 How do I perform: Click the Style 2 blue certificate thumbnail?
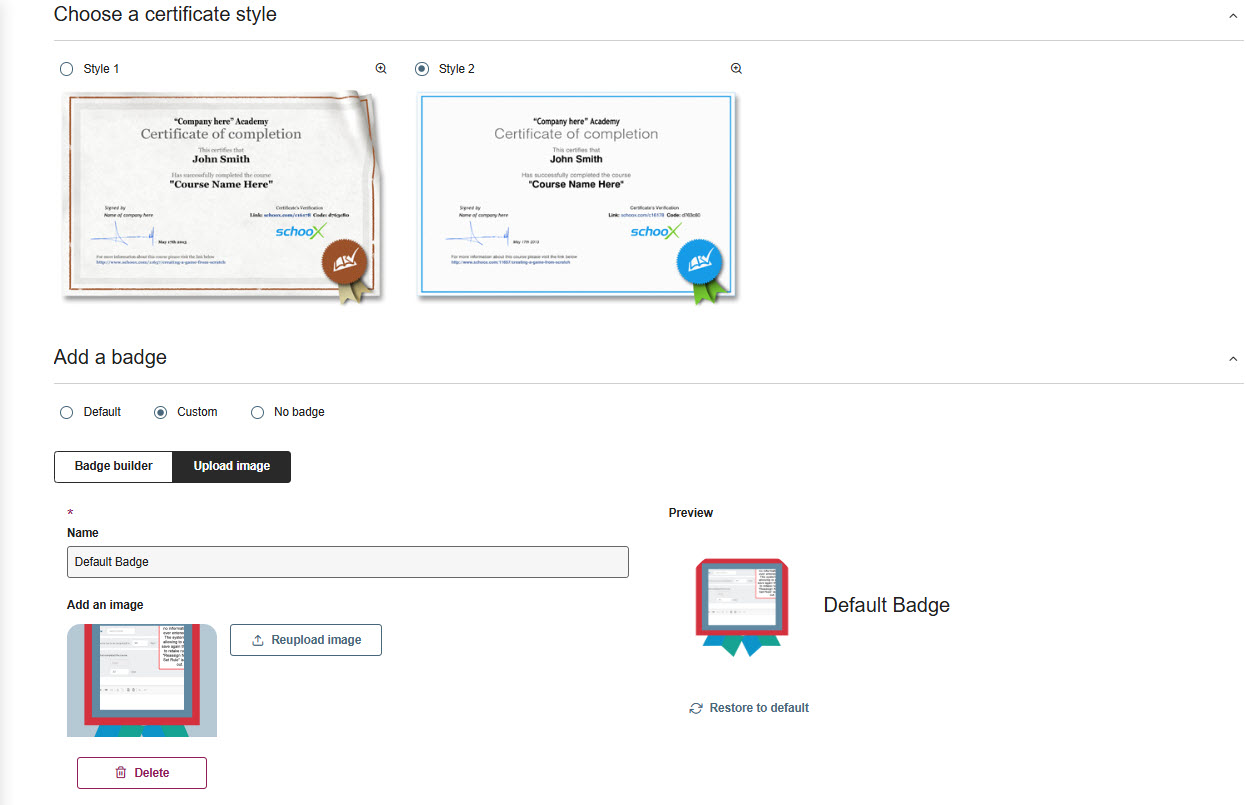pos(576,196)
